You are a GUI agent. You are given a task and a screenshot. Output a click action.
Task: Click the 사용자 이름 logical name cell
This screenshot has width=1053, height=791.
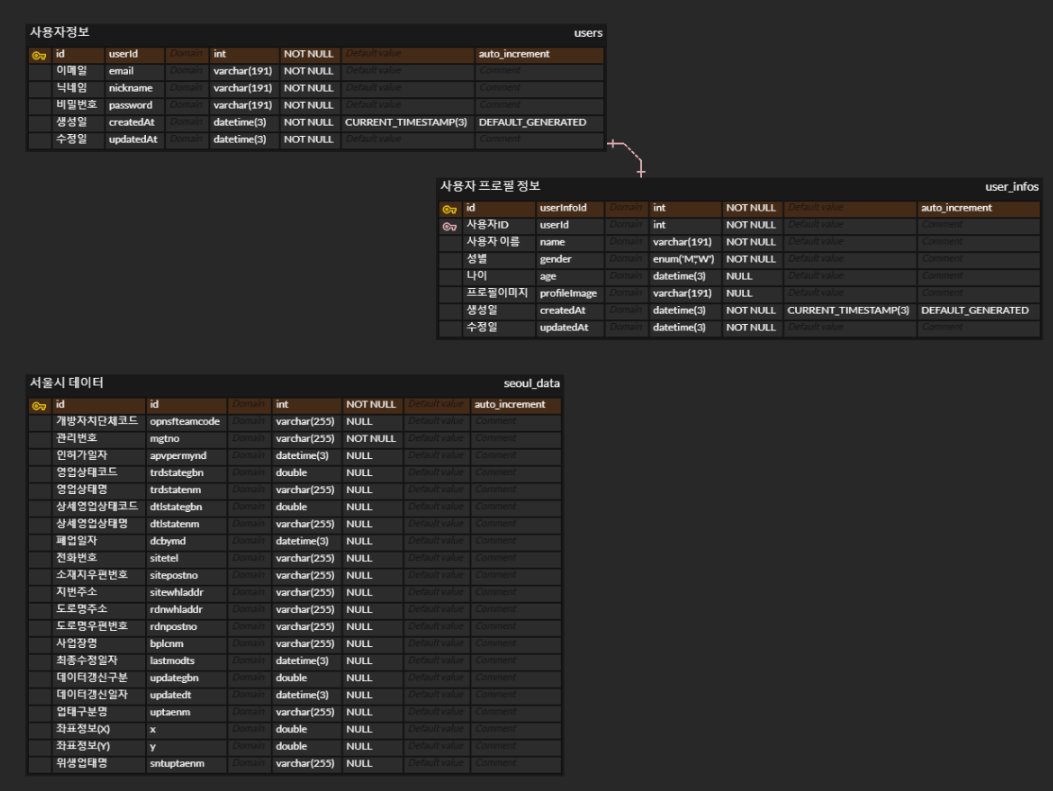click(x=498, y=242)
